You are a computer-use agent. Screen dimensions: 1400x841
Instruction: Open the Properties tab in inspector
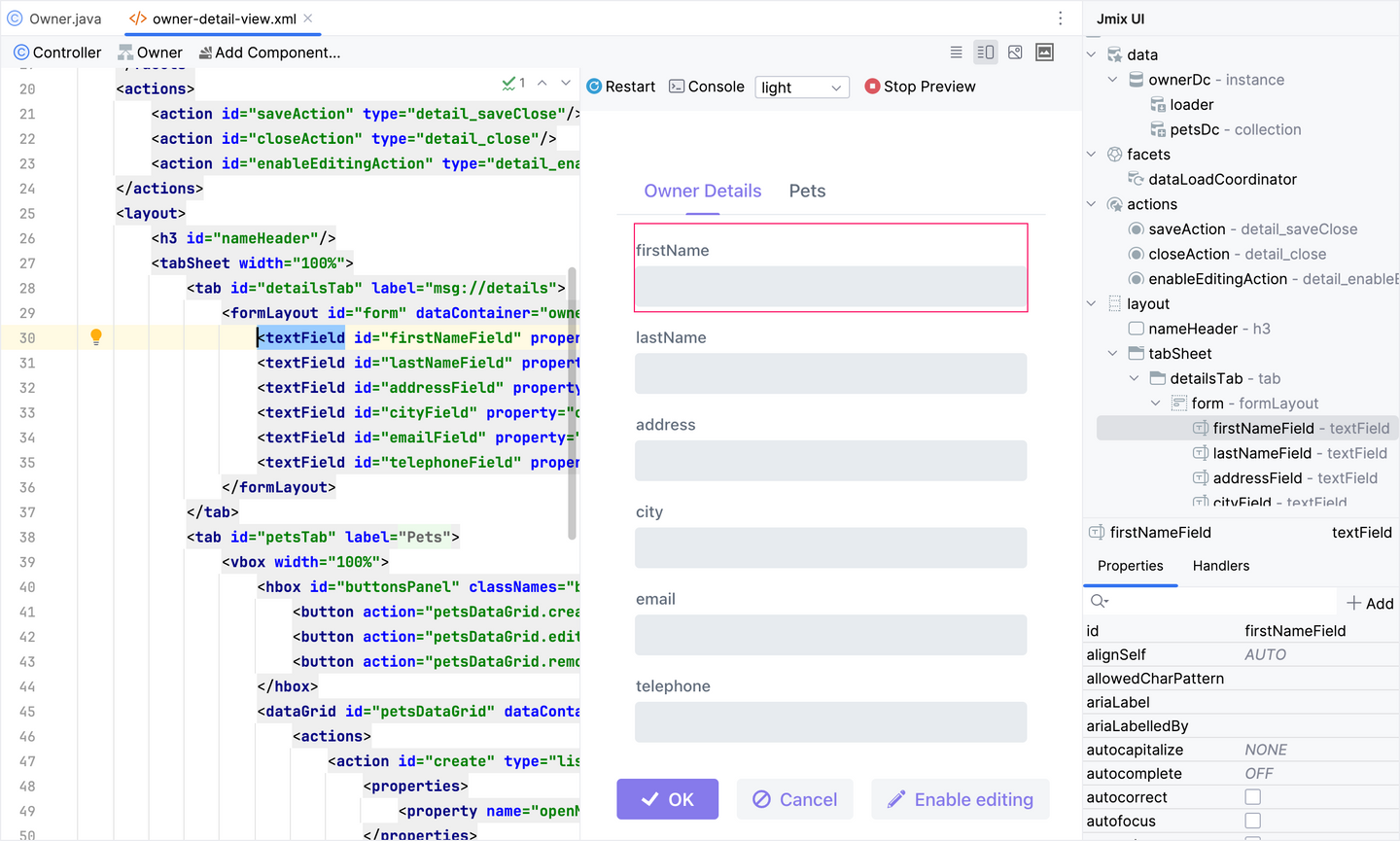click(1130, 566)
